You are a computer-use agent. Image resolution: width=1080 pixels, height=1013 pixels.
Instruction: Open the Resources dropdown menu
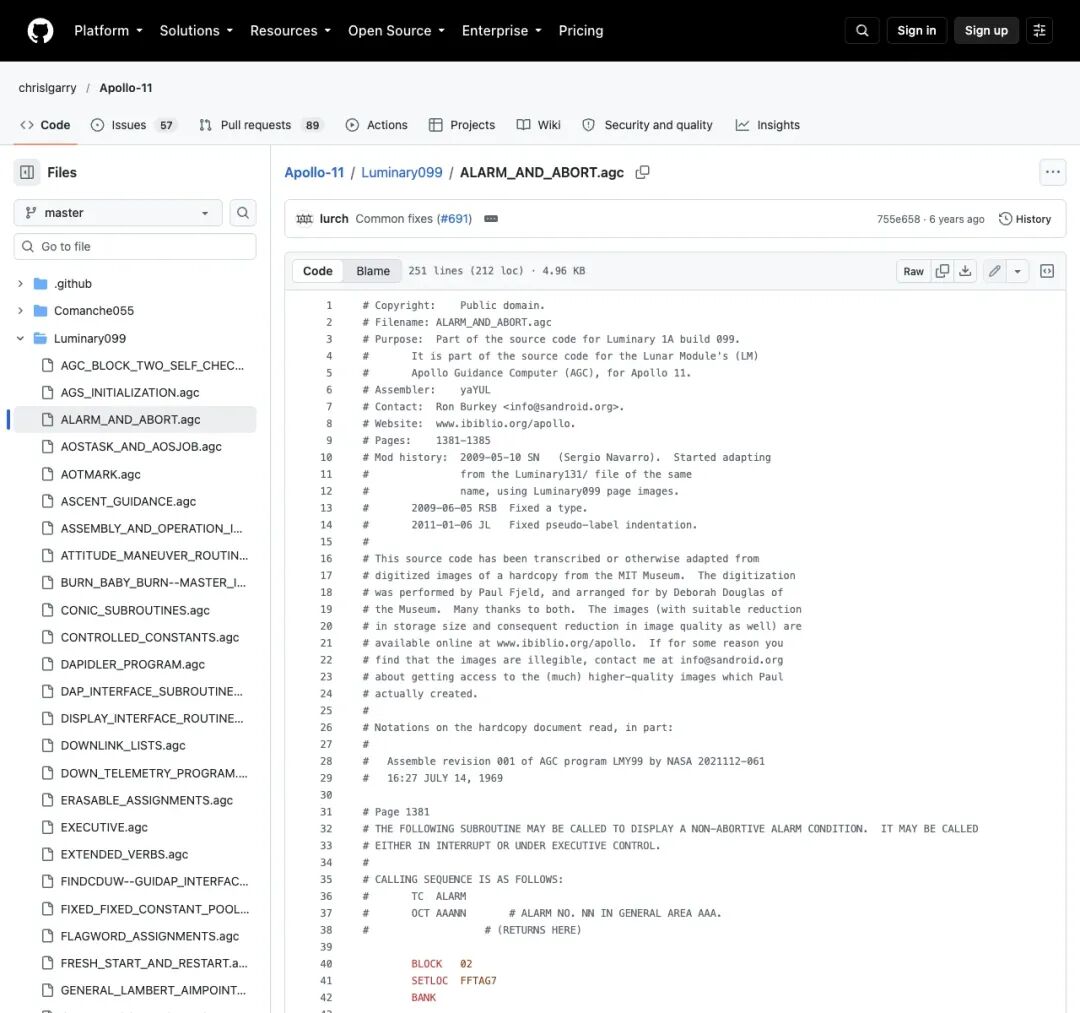pos(291,31)
